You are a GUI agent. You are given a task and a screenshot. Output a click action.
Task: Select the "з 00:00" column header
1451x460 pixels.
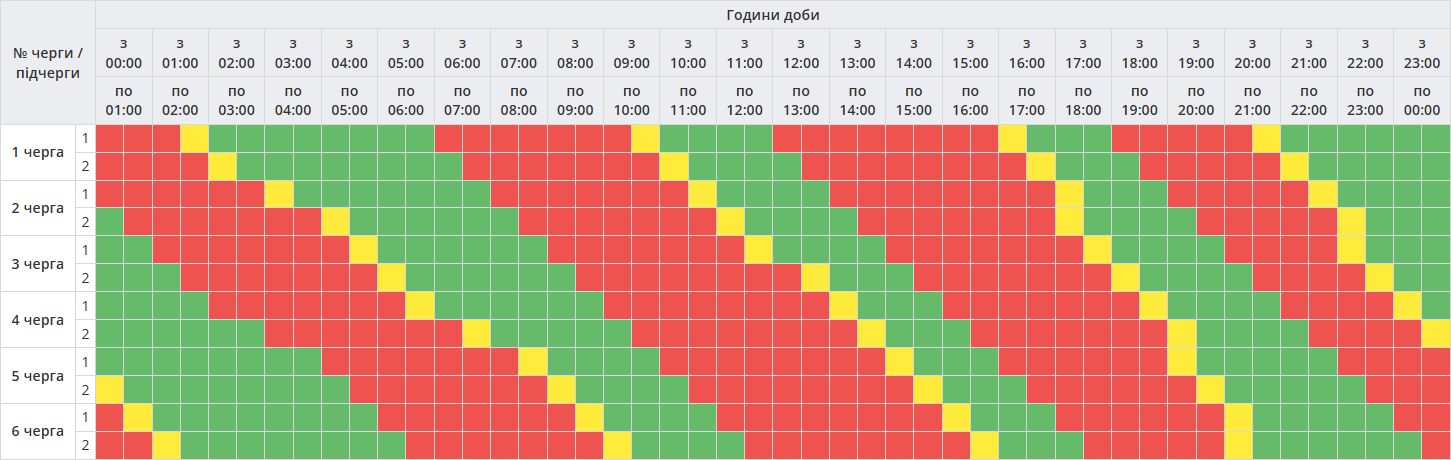coord(124,53)
